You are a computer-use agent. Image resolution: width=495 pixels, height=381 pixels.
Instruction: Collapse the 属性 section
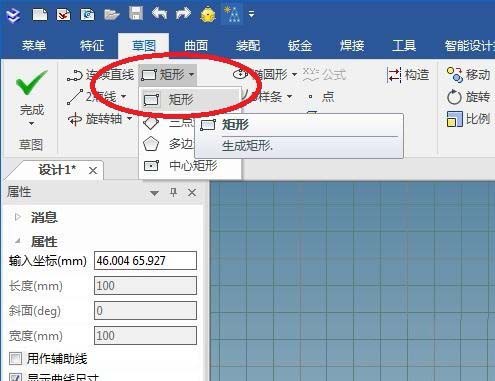(x=18, y=241)
